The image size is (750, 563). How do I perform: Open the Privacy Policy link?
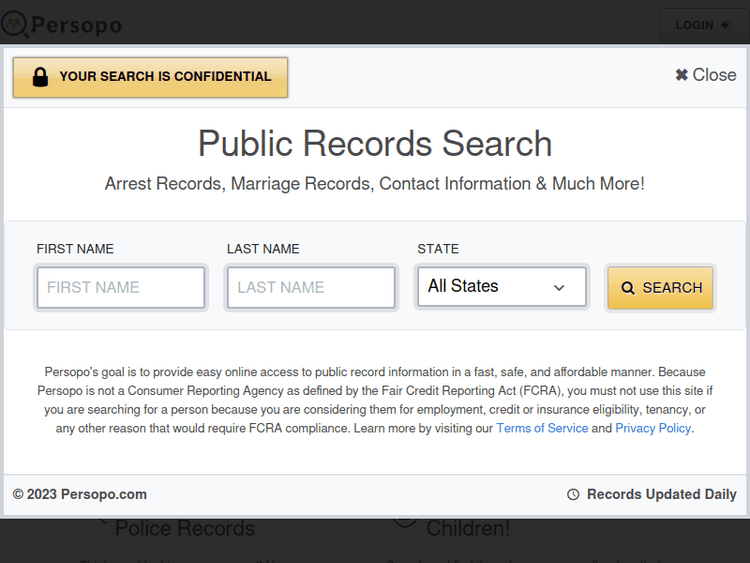[653, 428]
